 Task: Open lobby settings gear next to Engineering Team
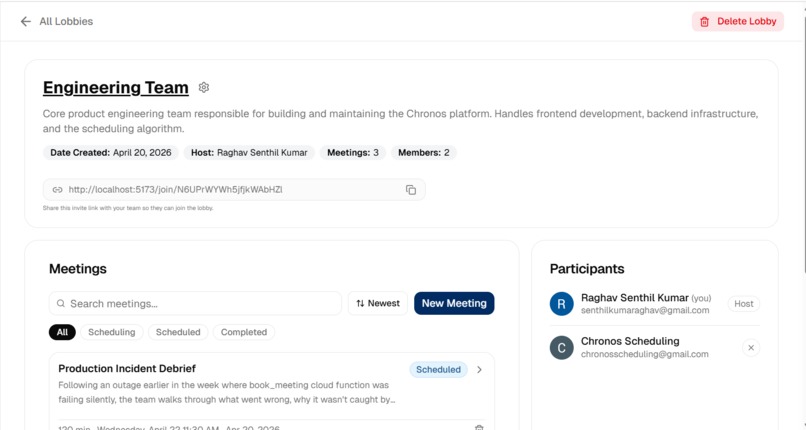point(204,87)
